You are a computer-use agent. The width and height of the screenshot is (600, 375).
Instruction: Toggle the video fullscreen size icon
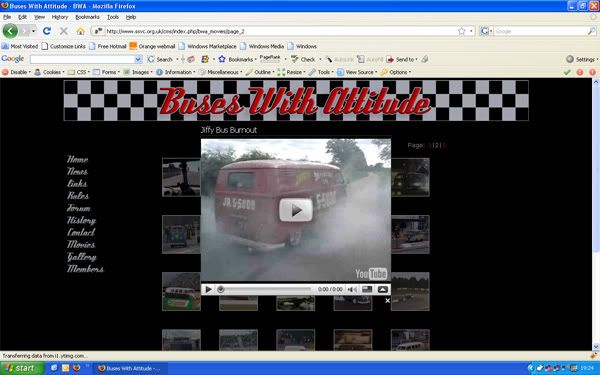[x=367, y=289]
